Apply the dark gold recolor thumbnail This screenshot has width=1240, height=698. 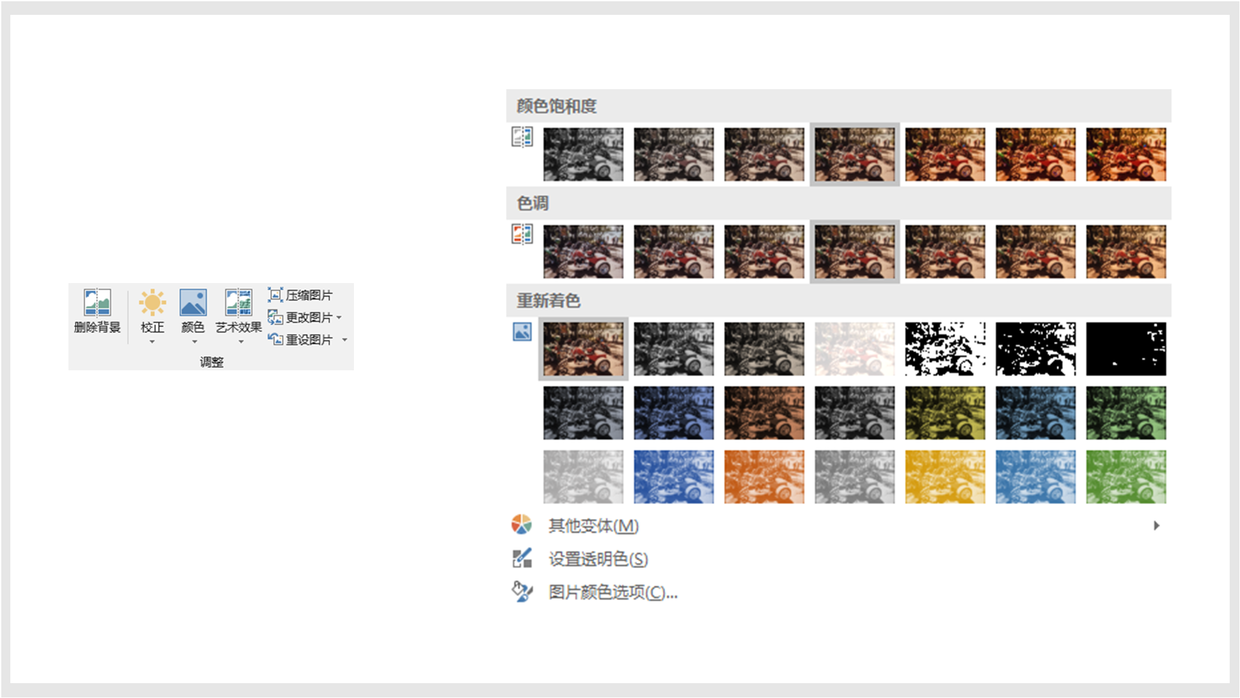pyautogui.click(x=945, y=412)
